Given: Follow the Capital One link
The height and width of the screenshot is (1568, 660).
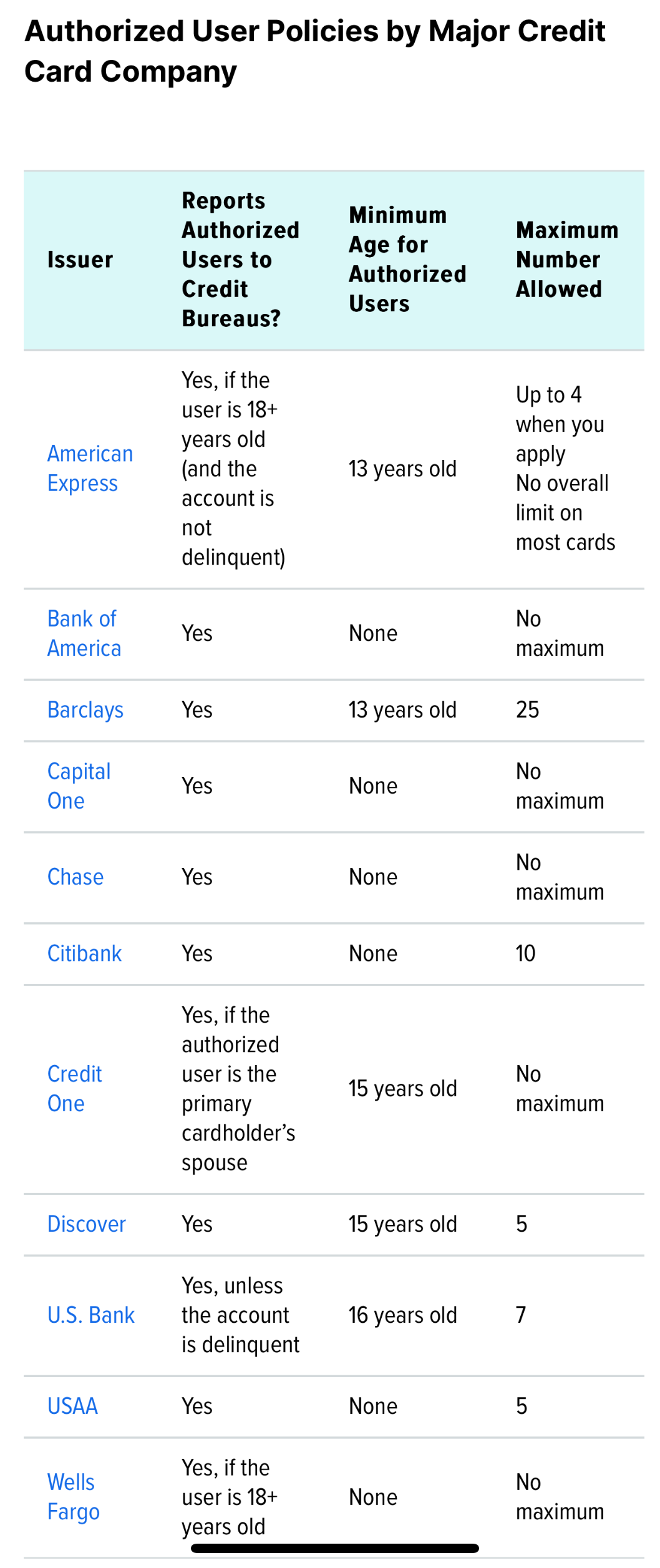Looking at the screenshot, I should coord(79,786).
